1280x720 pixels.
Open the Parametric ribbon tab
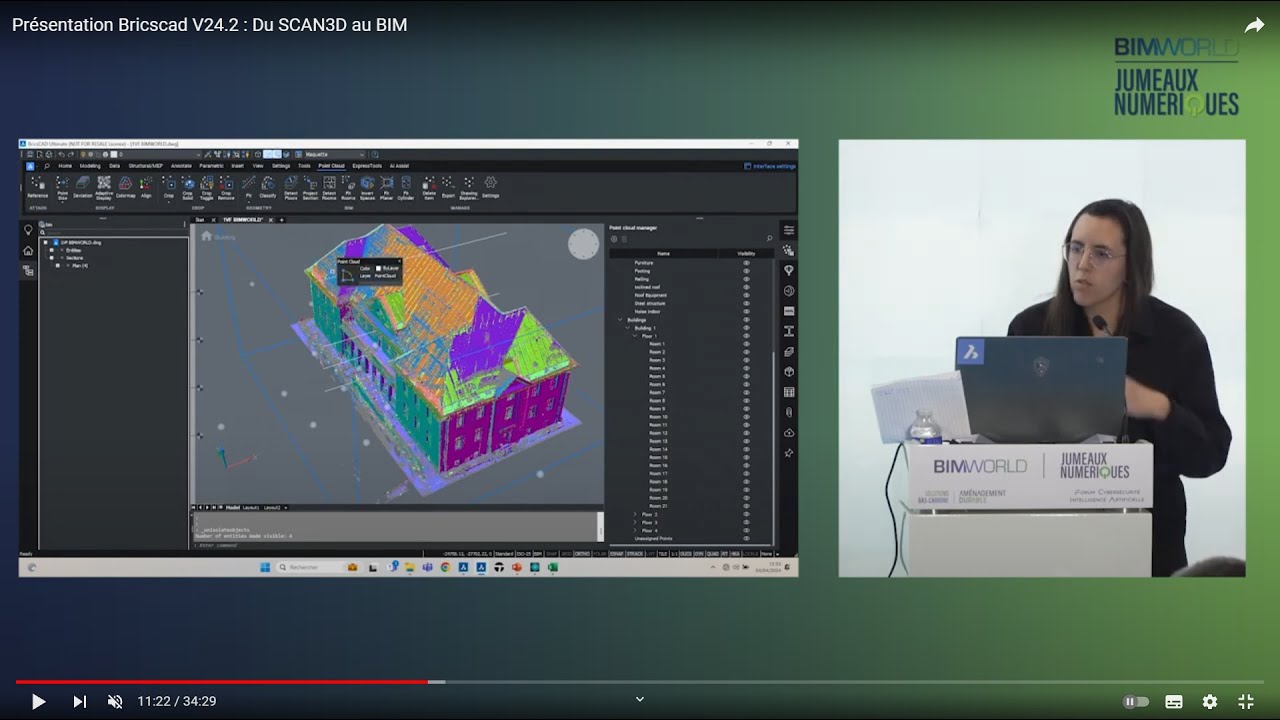(211, 166)
